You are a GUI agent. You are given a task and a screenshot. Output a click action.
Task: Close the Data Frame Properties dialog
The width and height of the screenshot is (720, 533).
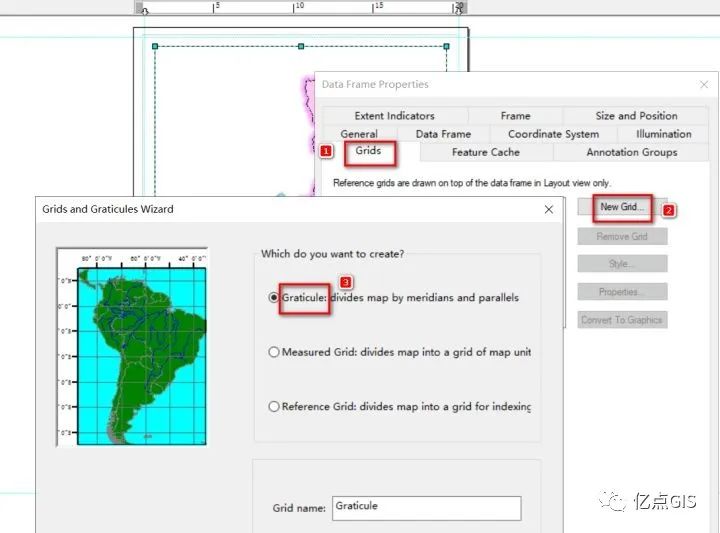pos(704,84)
